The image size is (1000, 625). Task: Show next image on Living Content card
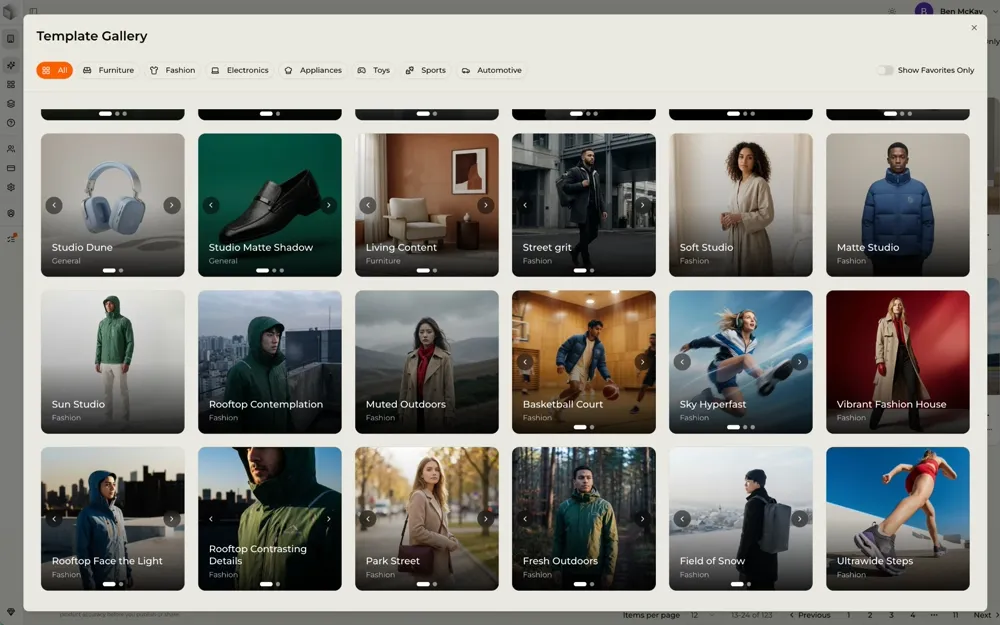point(485,205)
